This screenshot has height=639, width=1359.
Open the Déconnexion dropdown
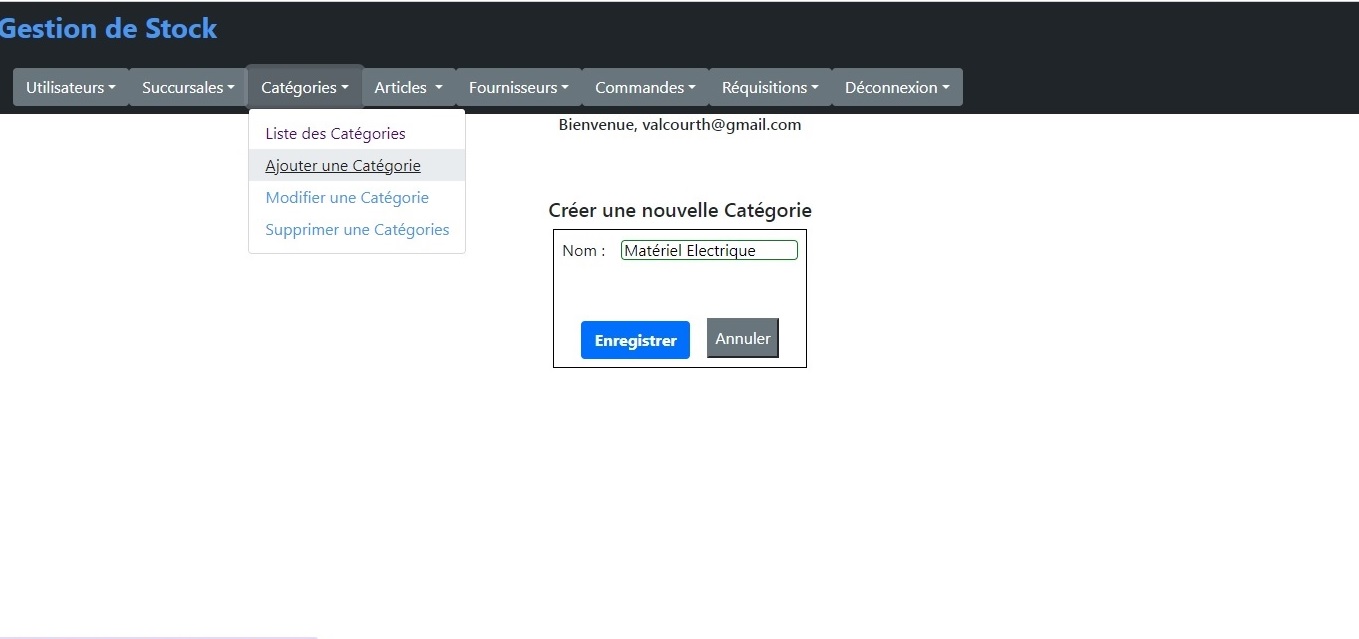click(897, 87)
